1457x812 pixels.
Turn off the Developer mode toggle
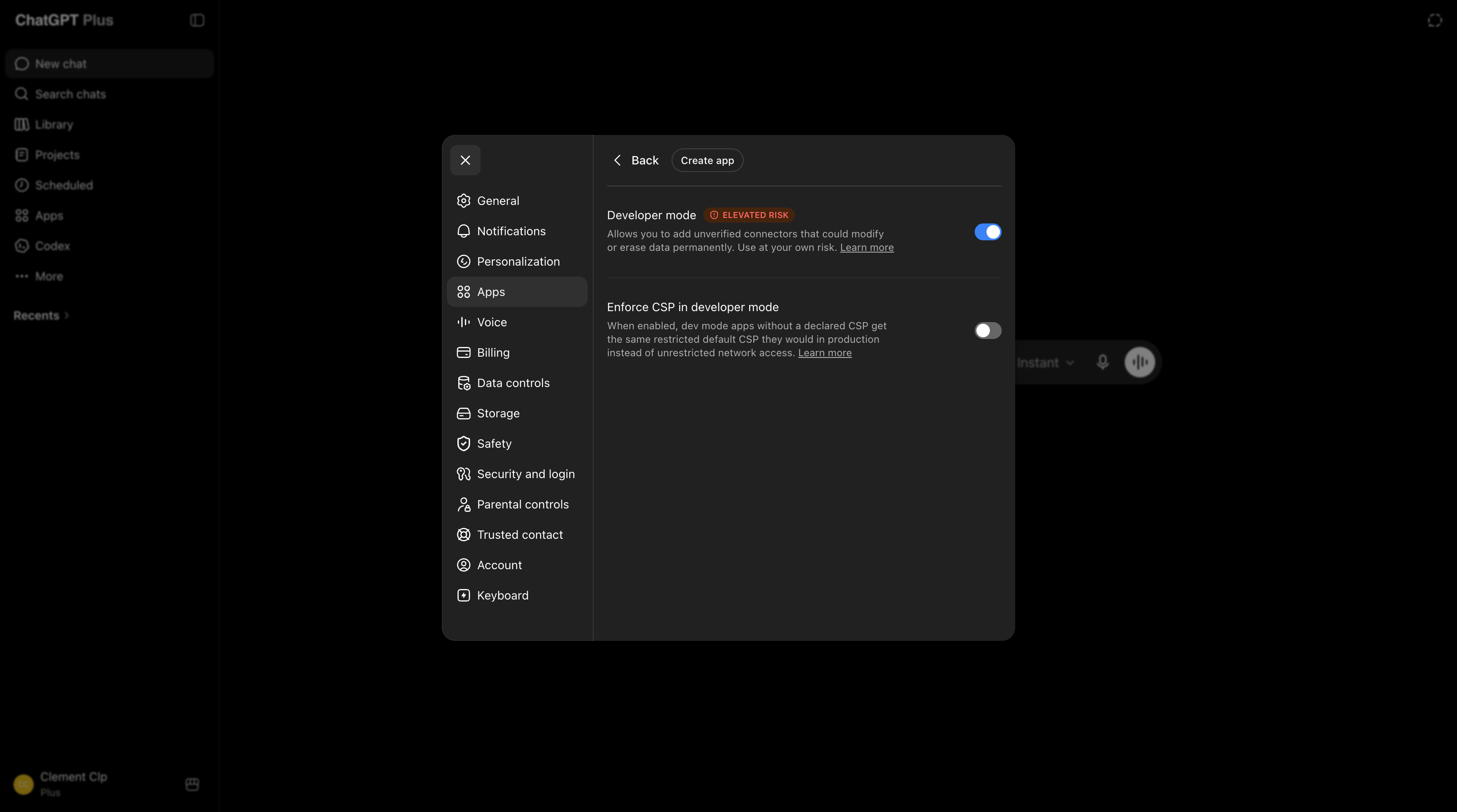pyautogui.click(x=987, y=232)
